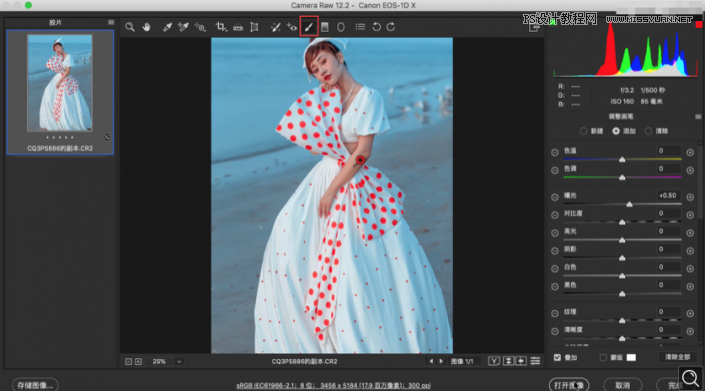
Task: Click the 色调 slider handle
Action: coord(622,178)
